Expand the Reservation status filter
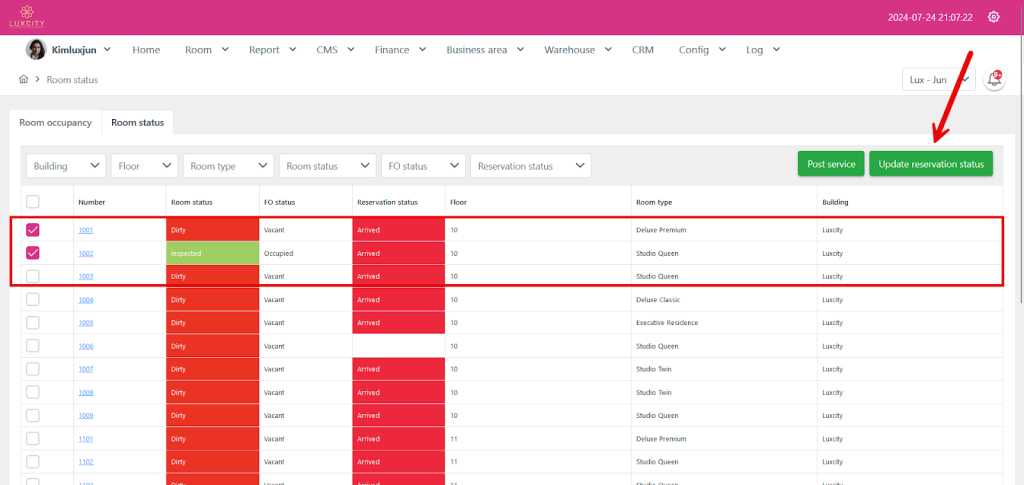The image size is (1024, 485). (529, 166)
